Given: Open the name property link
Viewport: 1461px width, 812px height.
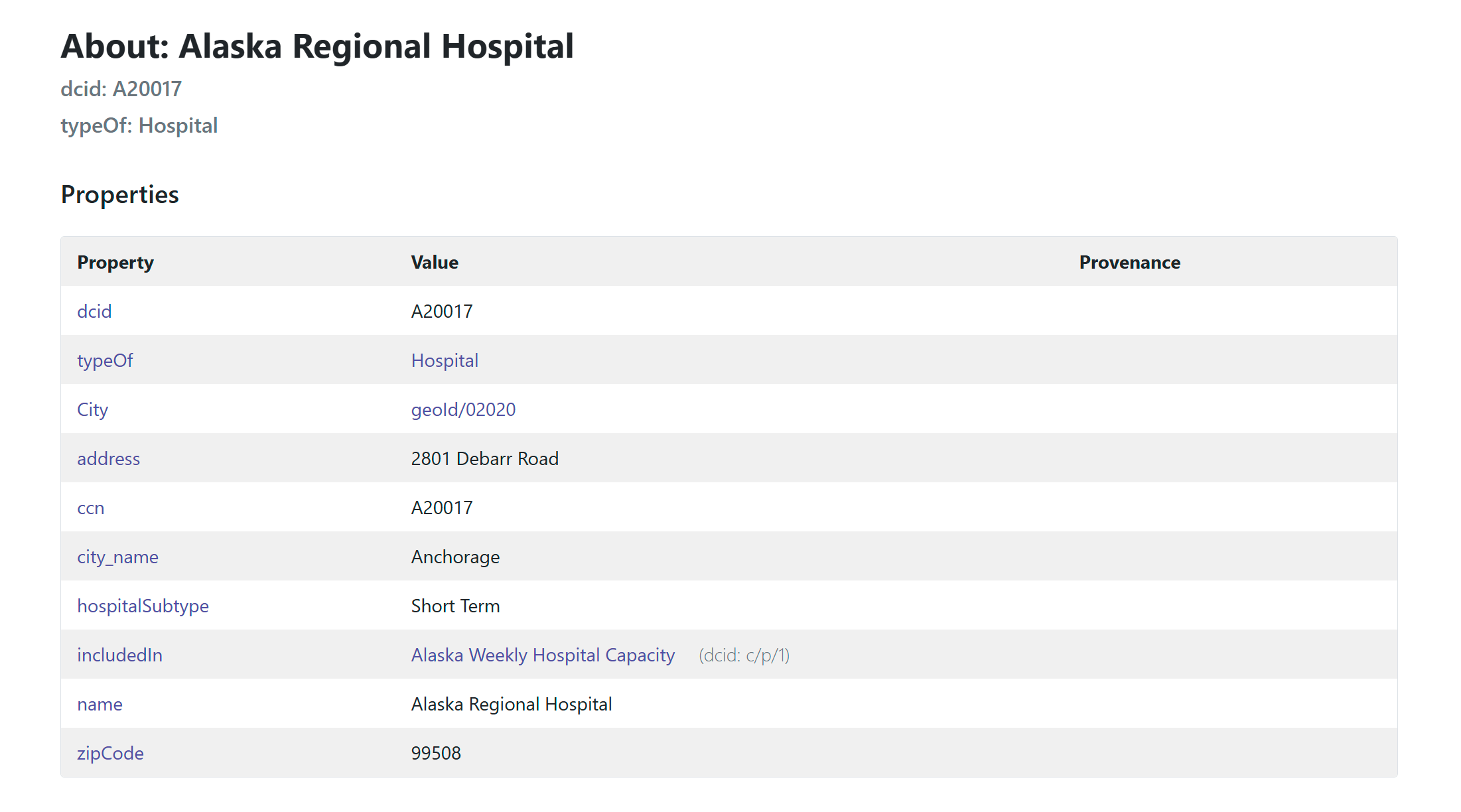Looking at the screenshot, I should 100,705.
